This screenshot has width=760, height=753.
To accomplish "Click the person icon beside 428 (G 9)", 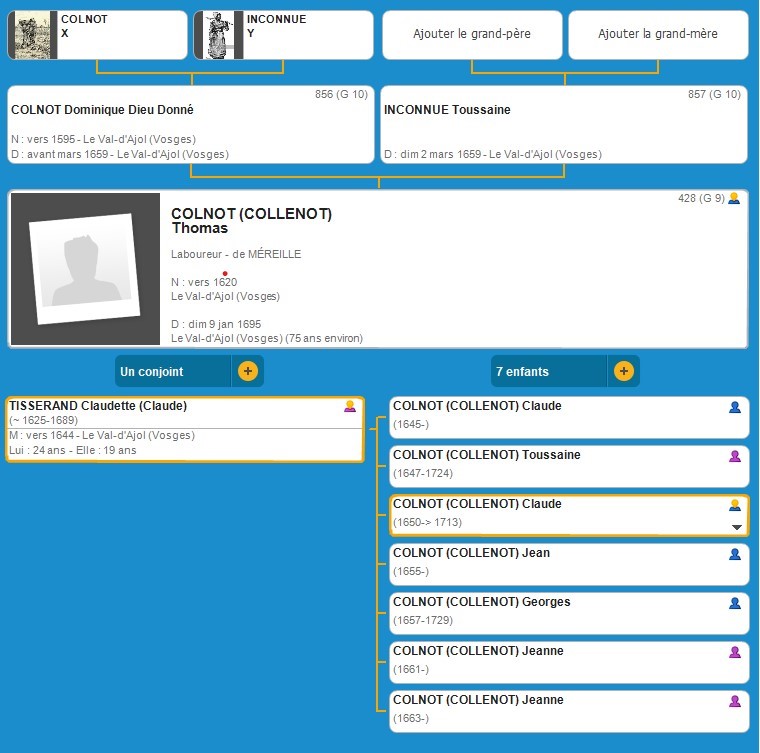I will tap(734, 199).
